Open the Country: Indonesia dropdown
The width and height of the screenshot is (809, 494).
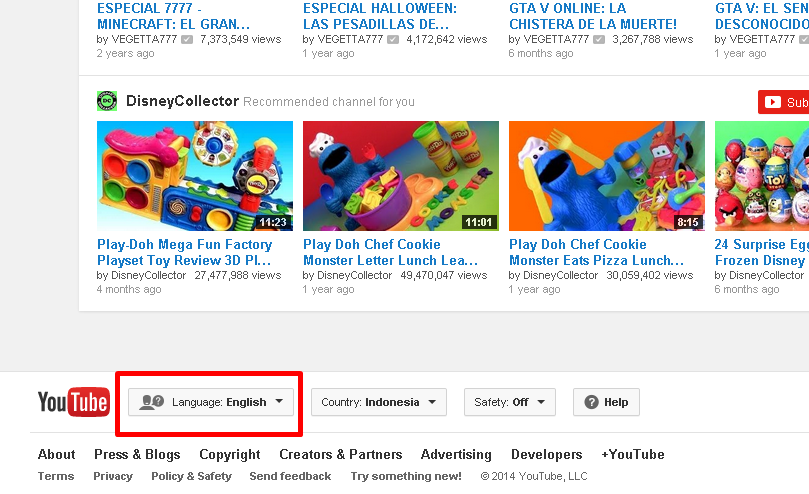point(379,402)
